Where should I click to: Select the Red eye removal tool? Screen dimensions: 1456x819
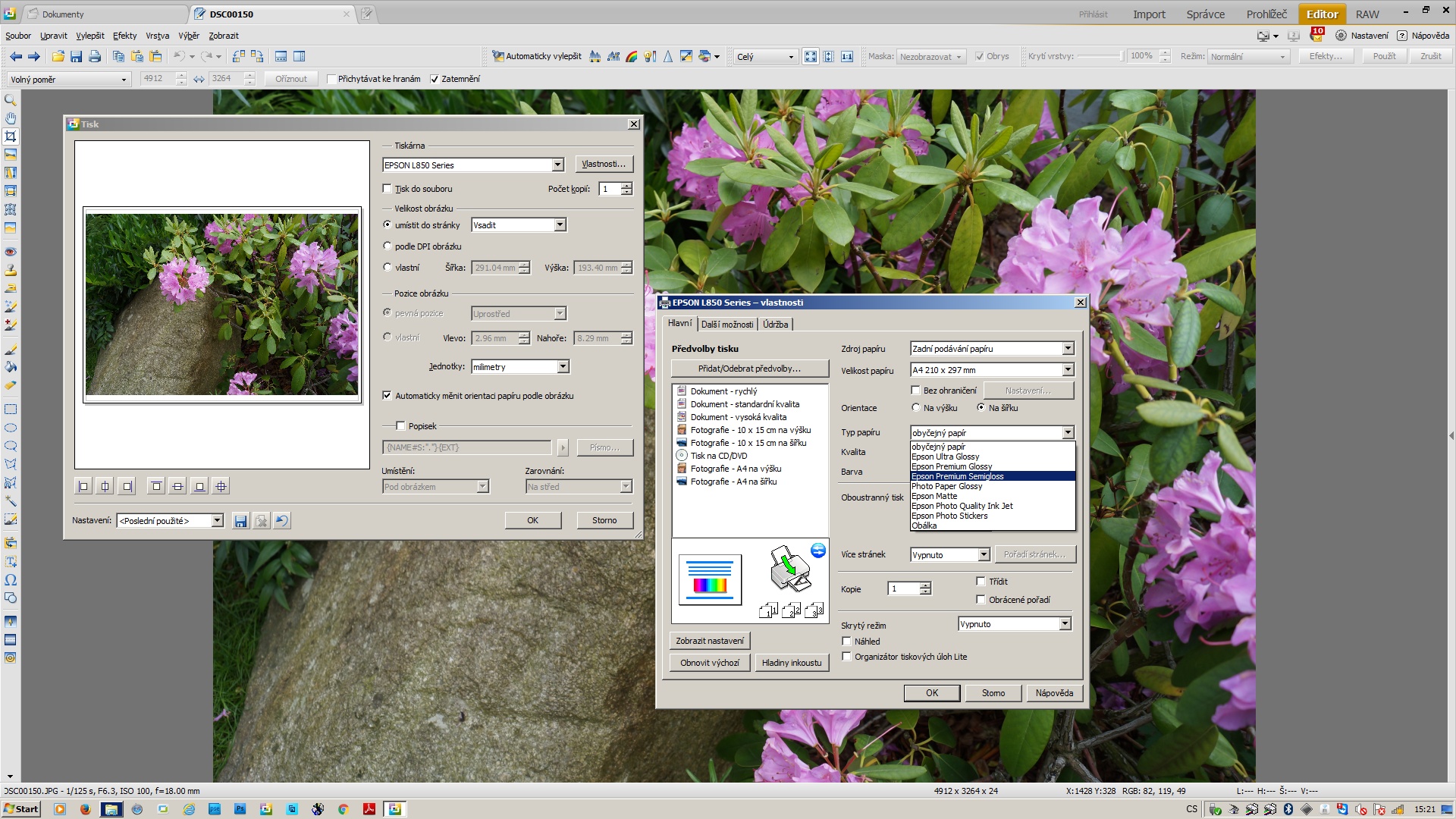point(11,252)
